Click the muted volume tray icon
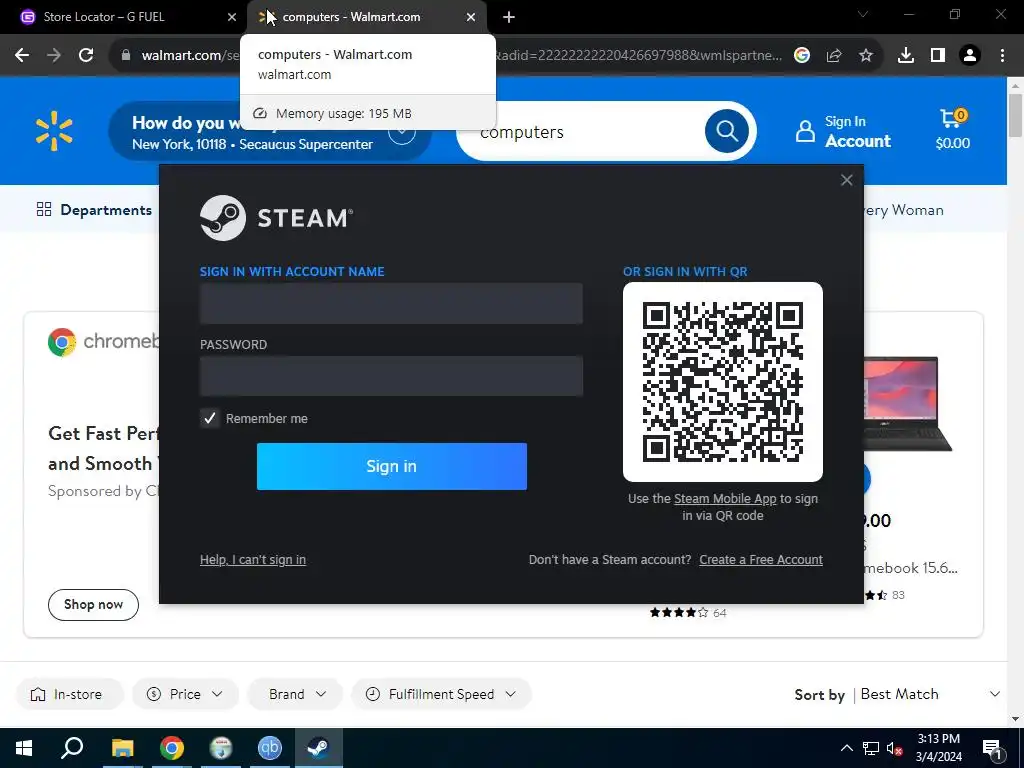 [895, 748]
